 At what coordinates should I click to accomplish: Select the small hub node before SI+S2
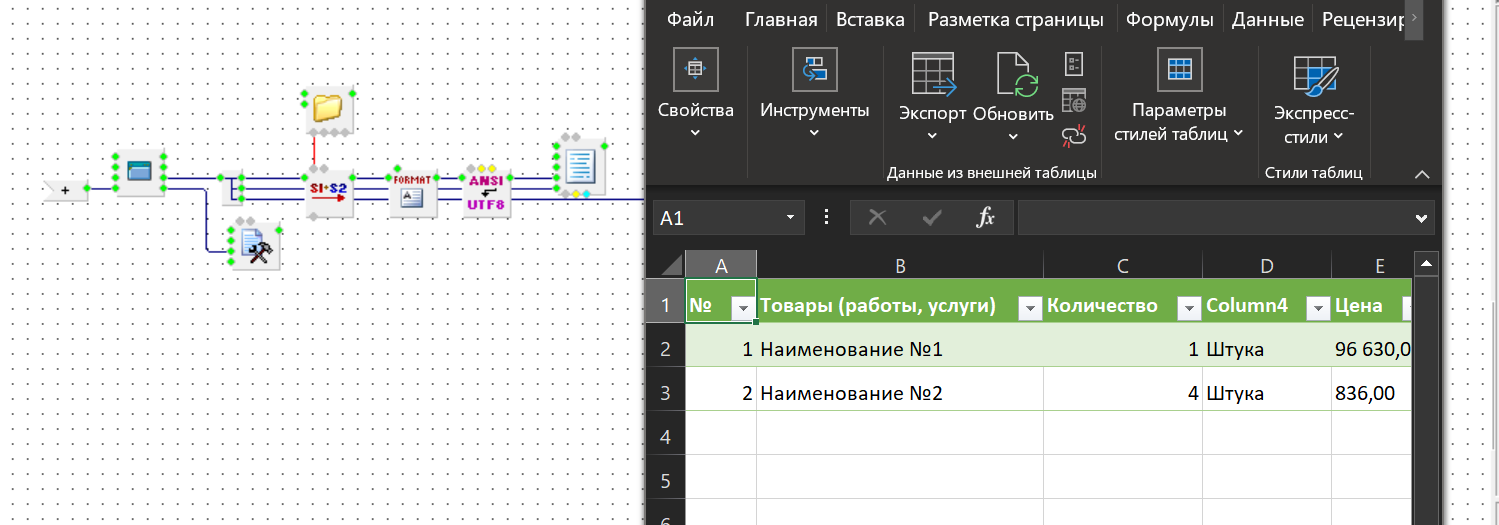[232, 187]
